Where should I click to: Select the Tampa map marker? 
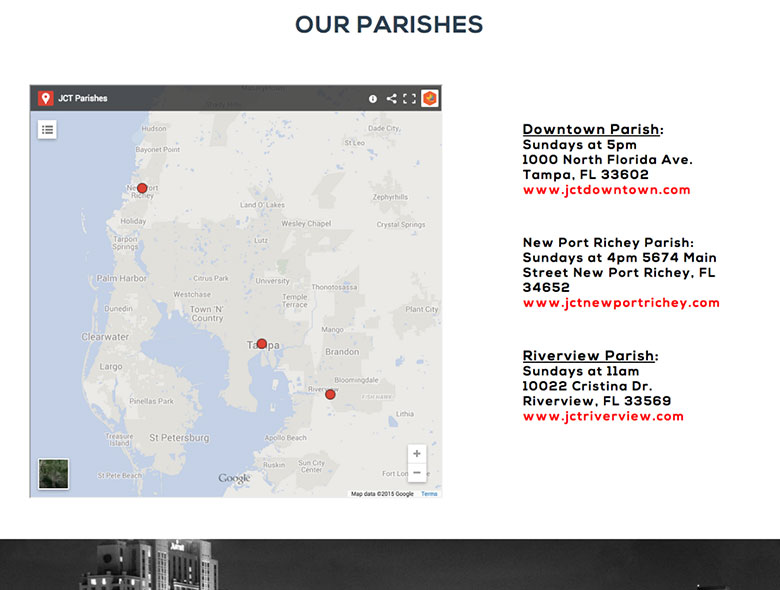point(262,344)
